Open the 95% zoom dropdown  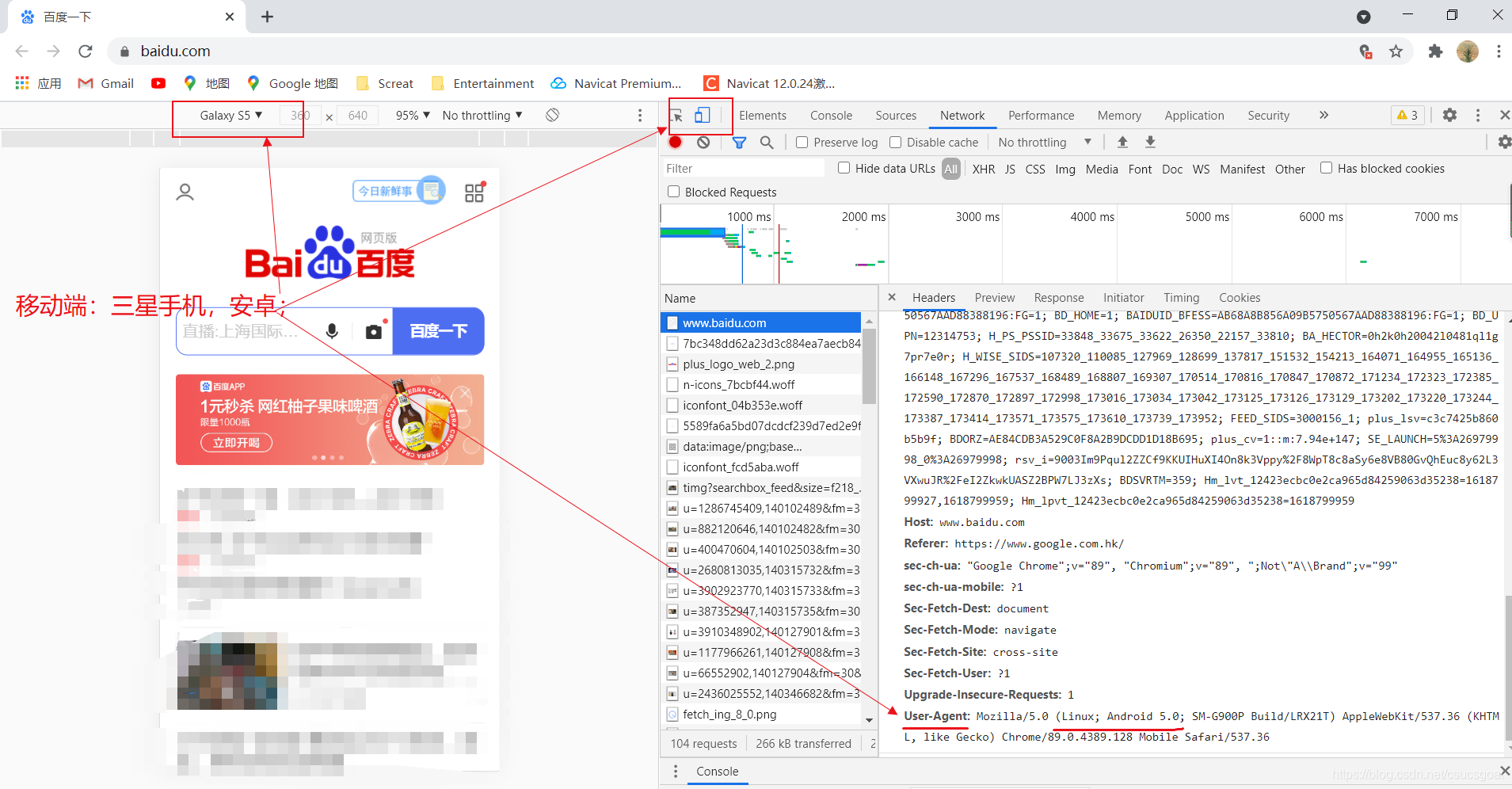click(x=413, y=115)
